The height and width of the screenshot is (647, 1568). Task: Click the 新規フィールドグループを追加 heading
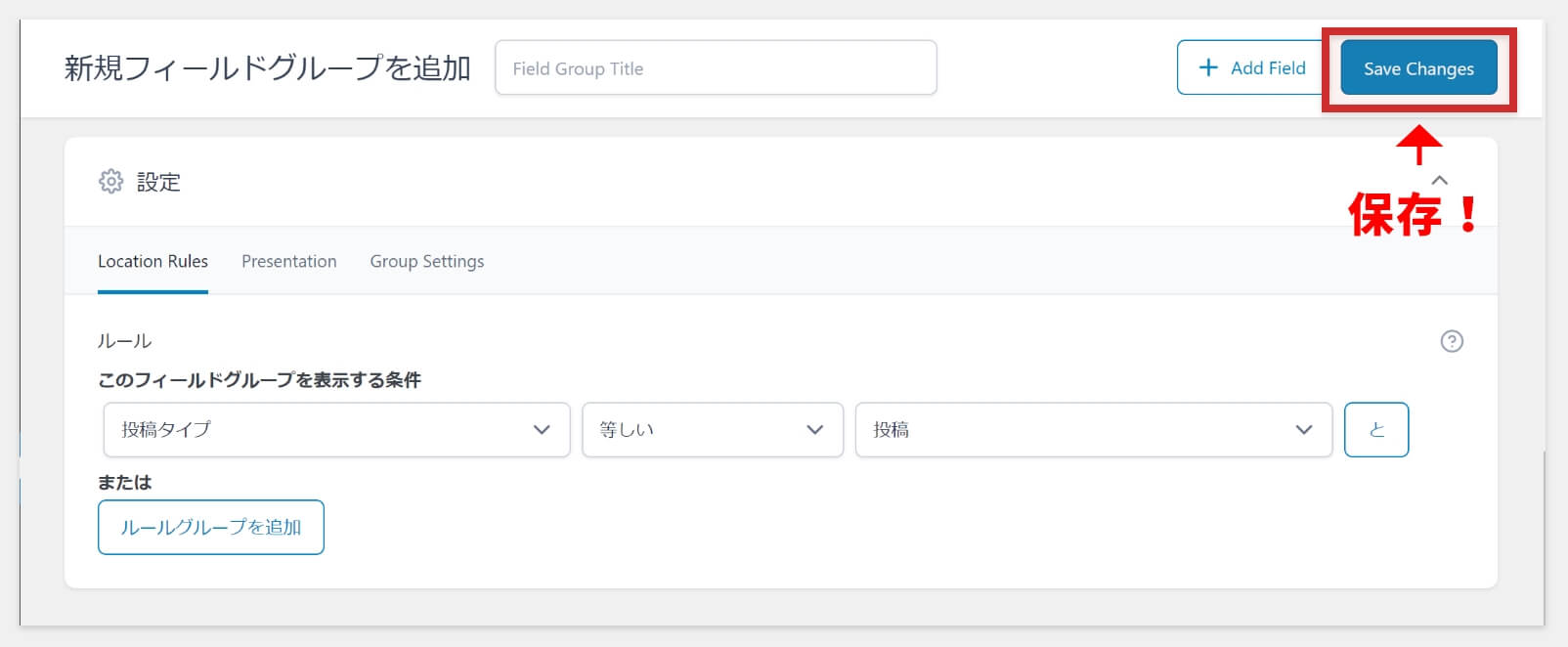click(268, 67)
